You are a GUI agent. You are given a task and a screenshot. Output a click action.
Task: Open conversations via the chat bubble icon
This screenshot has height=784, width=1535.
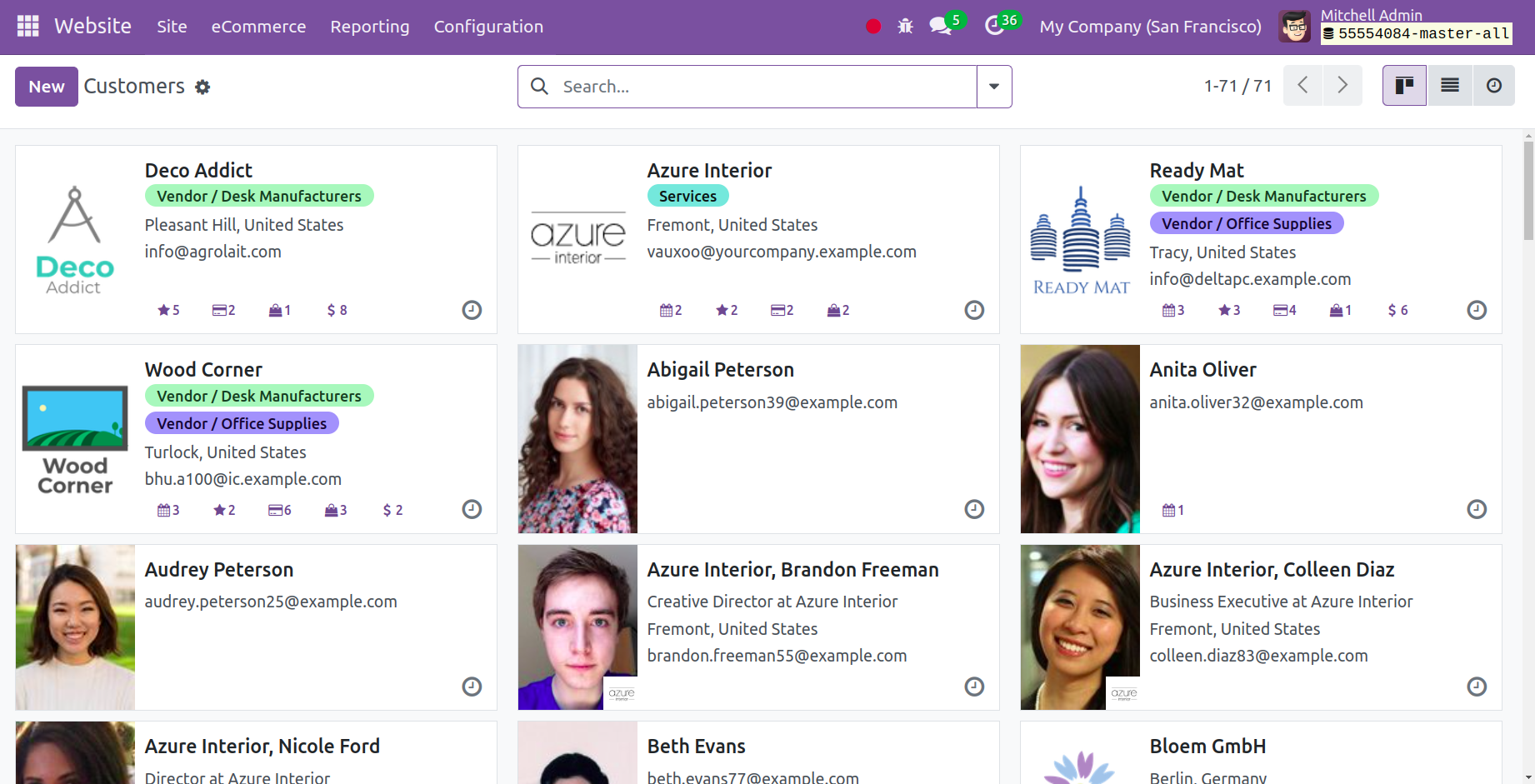click(x=940, y=26)
